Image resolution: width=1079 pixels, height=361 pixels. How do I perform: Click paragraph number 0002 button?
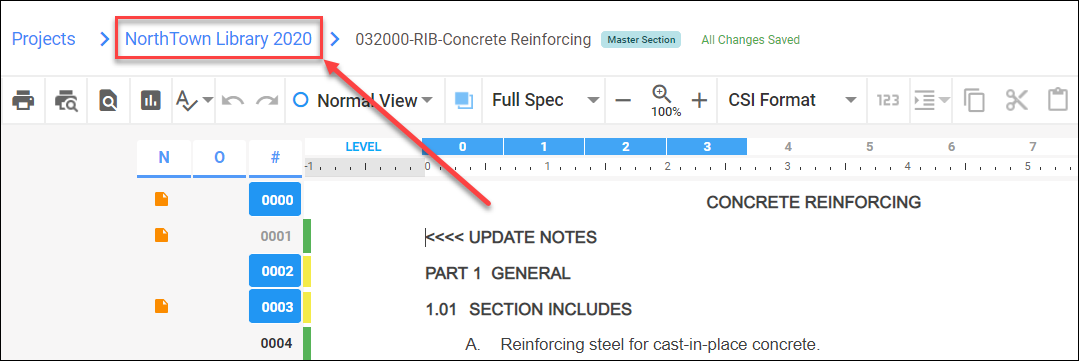tap(275, 271)
